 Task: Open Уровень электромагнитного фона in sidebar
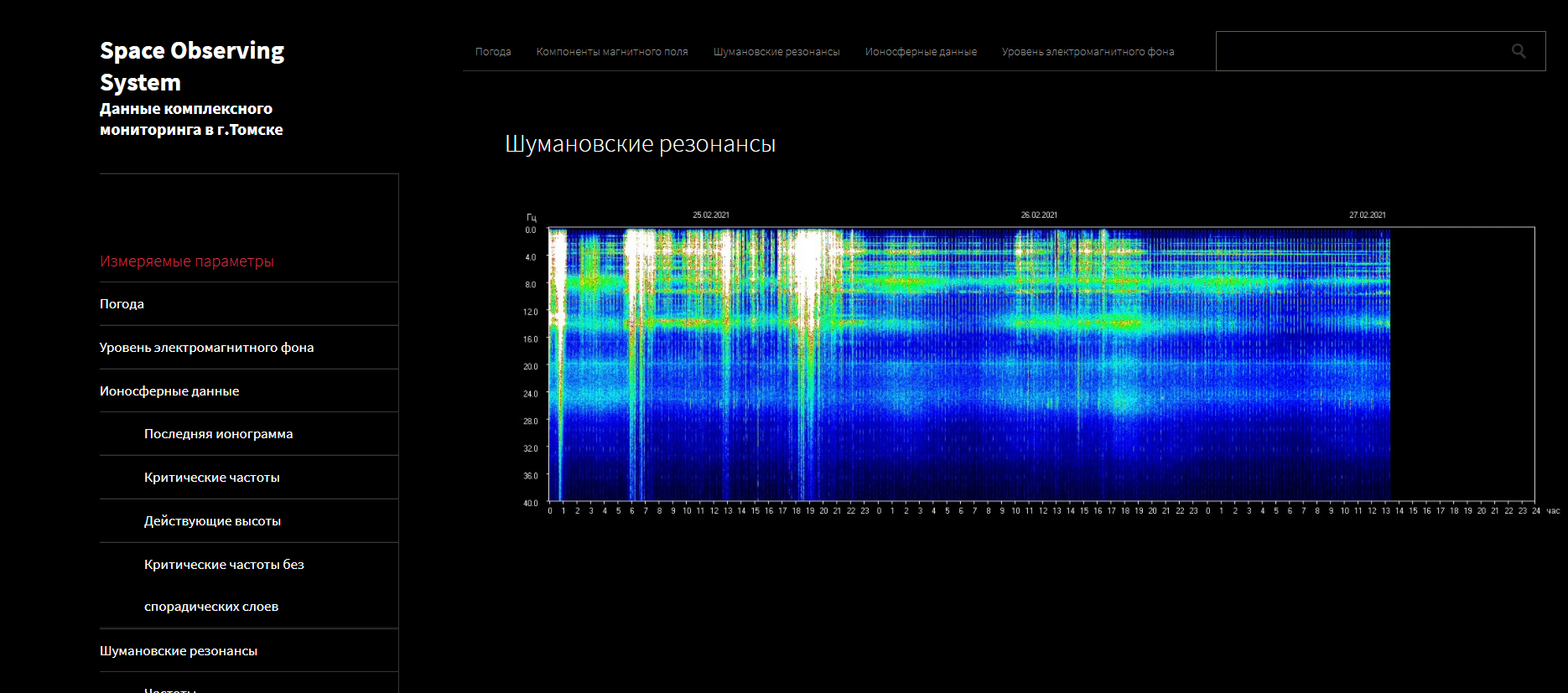(206, 348)
